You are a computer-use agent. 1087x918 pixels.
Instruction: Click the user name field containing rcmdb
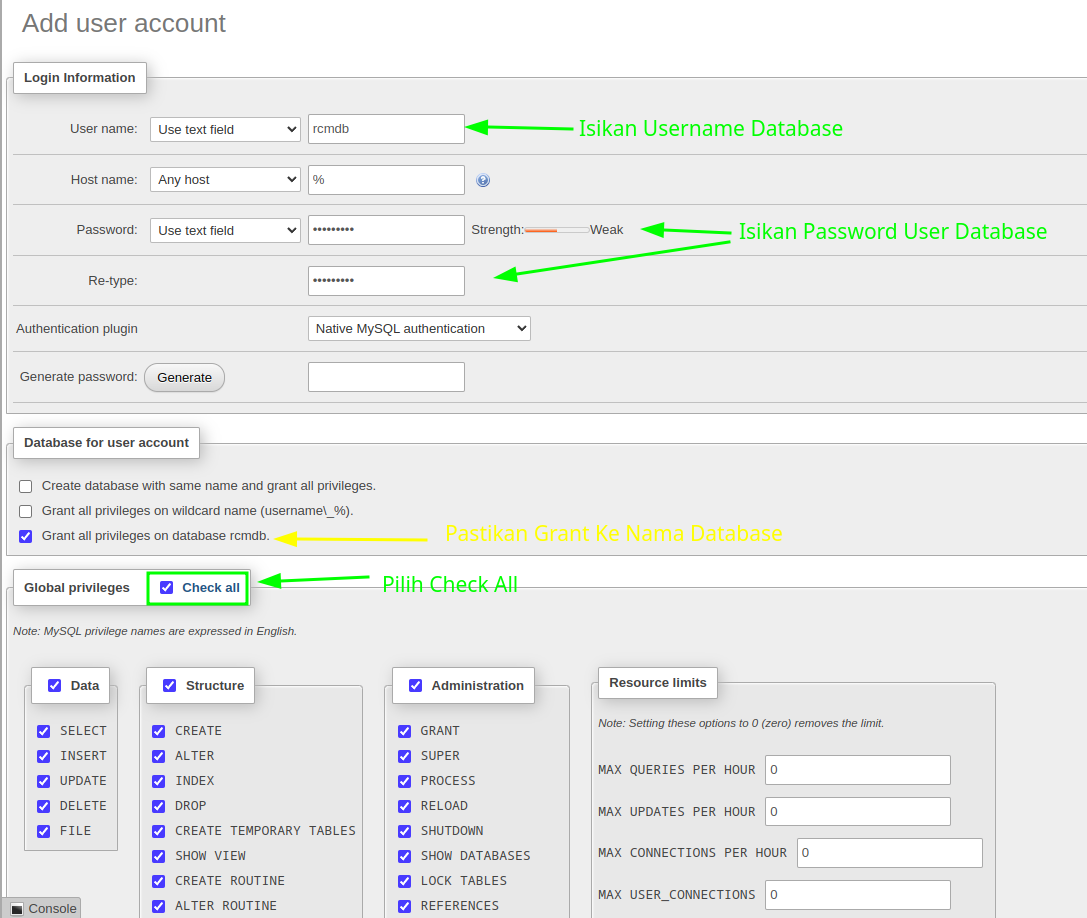pyautogui.click(x=386, y=129)
